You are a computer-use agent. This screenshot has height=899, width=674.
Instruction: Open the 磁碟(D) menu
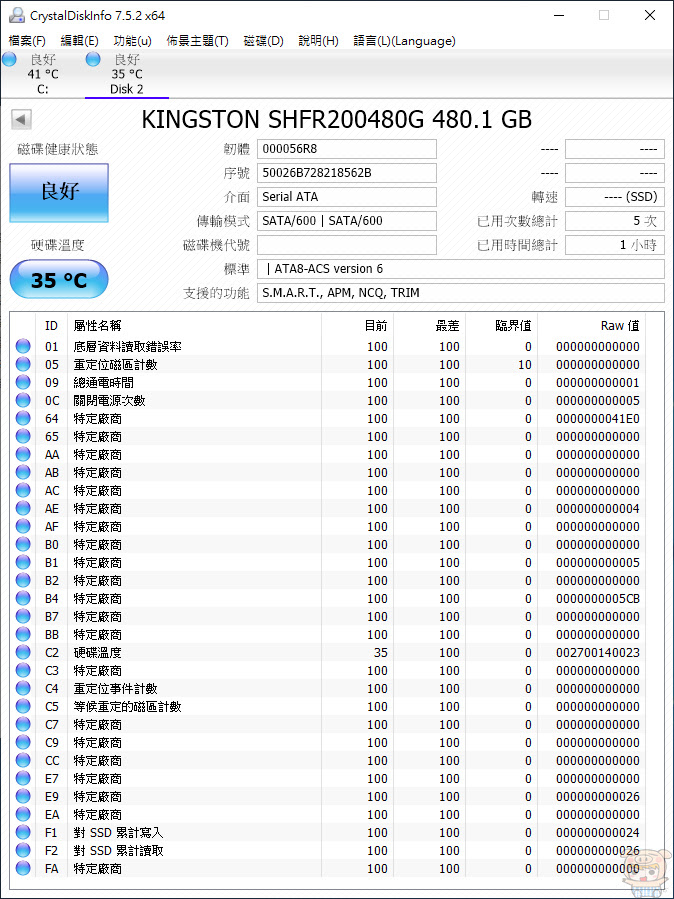[x=264, y=41]
